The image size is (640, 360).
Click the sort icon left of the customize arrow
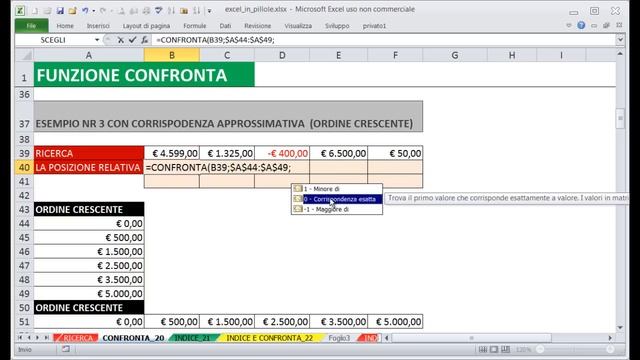tap(196, 11)
